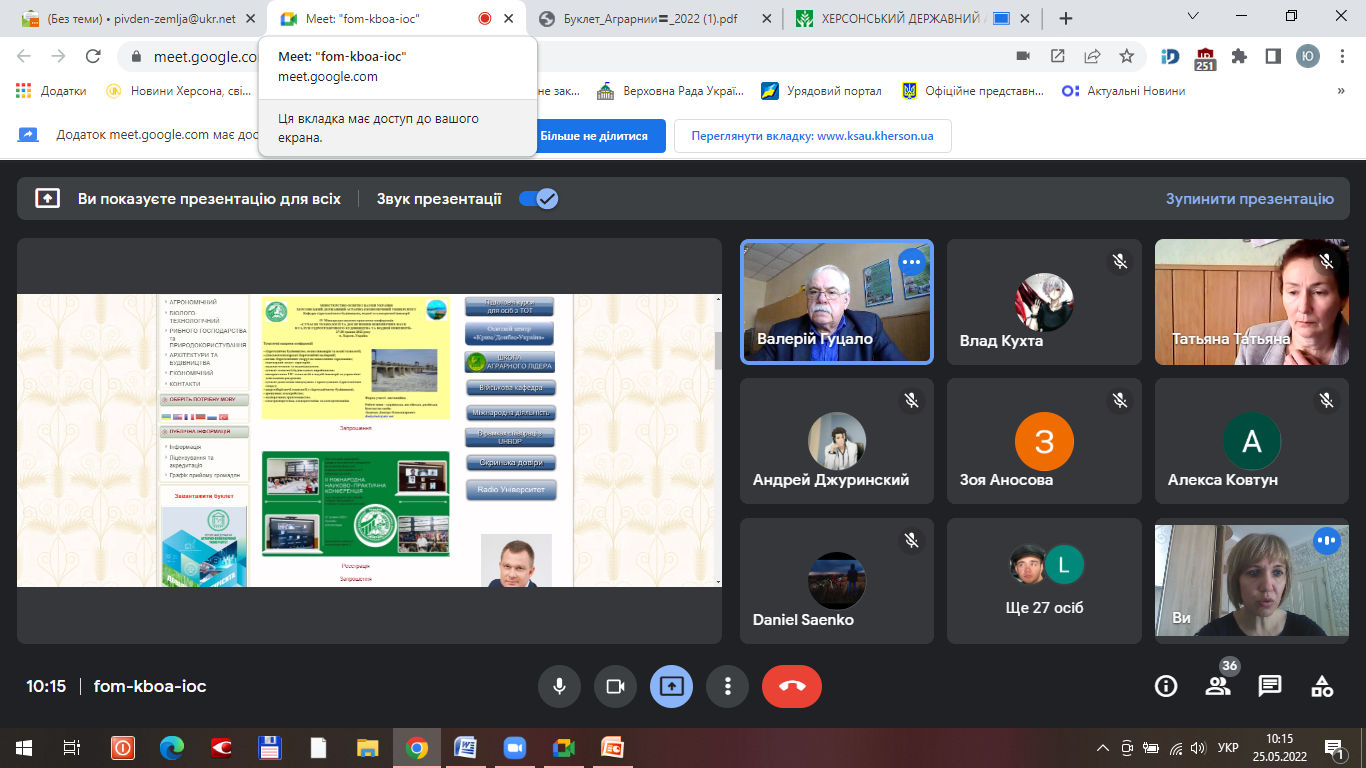Open Meet activities panel

pyautogui.click(x=1322, y=686)
